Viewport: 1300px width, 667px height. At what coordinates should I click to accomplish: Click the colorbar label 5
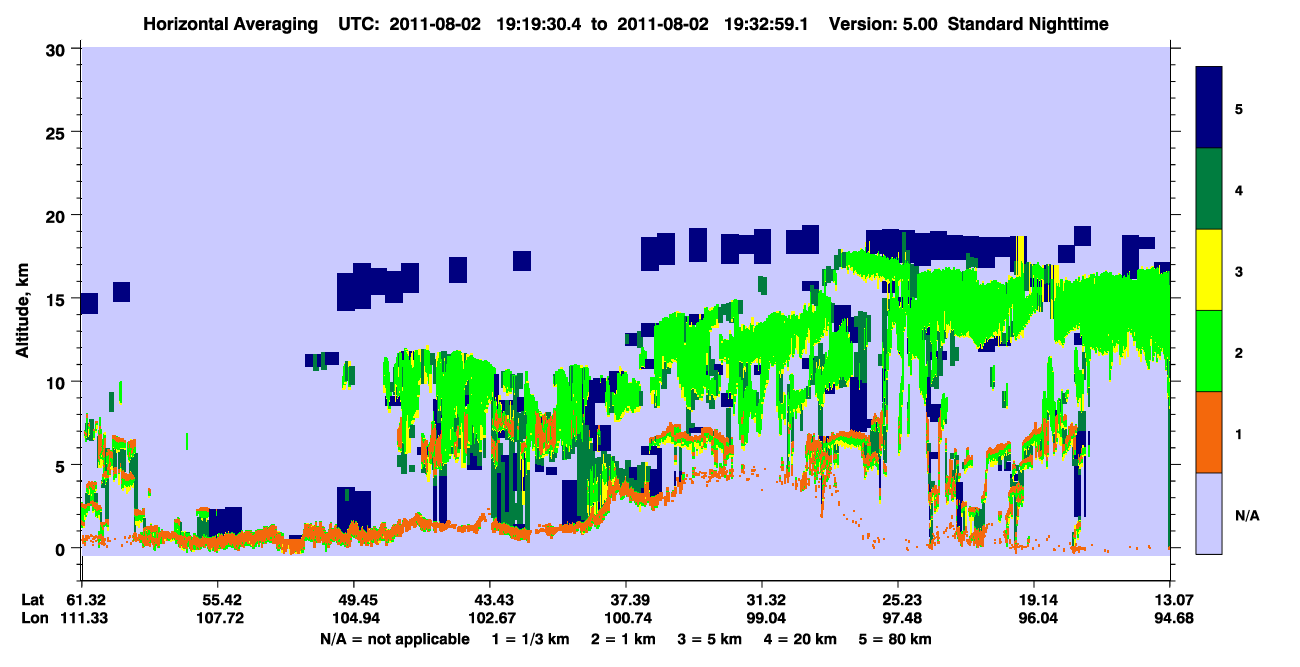click(x=1239, y=108)
